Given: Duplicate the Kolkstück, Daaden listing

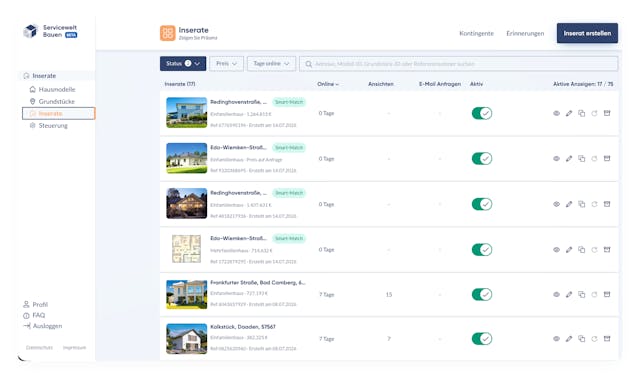Looking at the screenshot, I should pos(582,339).
